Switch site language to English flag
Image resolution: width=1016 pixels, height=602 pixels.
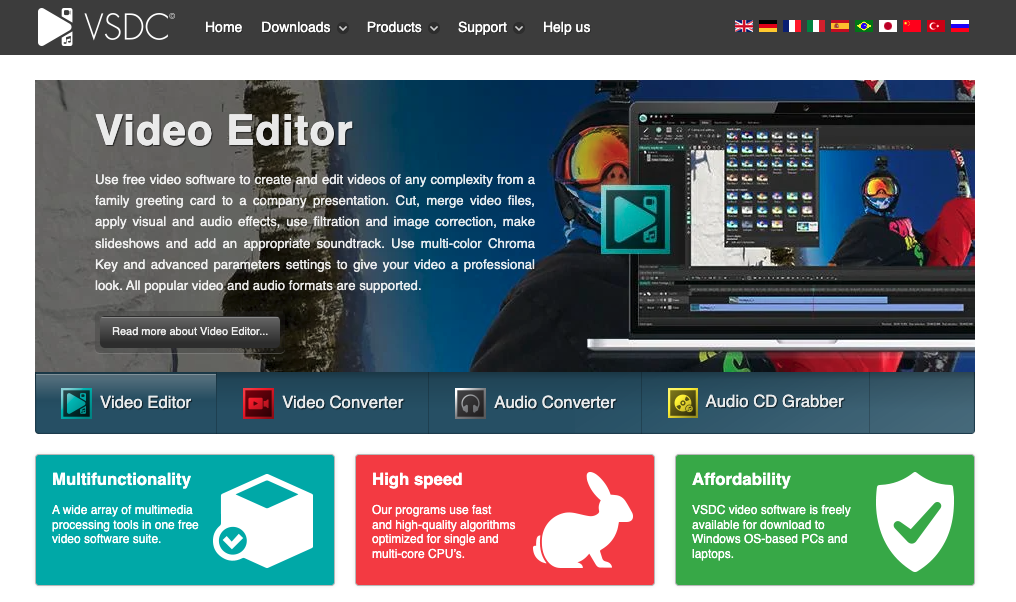click(x=744, y=26)
